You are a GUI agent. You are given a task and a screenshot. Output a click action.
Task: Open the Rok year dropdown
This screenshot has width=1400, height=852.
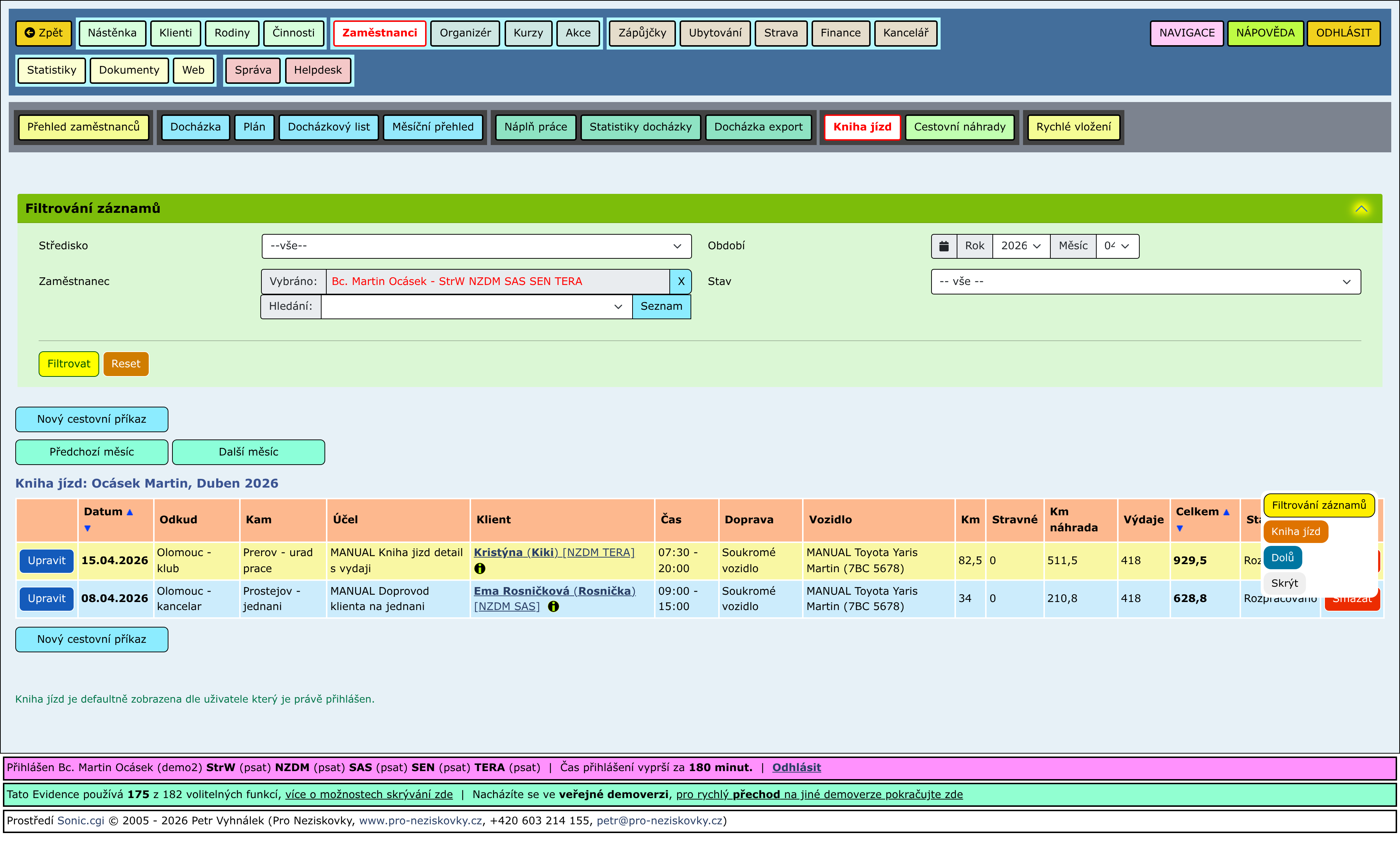point(1020,246)
